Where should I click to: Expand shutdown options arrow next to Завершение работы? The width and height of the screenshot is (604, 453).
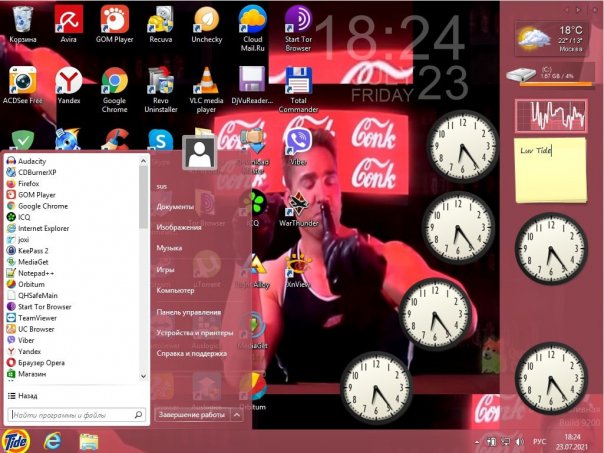[x=237, y=414]
